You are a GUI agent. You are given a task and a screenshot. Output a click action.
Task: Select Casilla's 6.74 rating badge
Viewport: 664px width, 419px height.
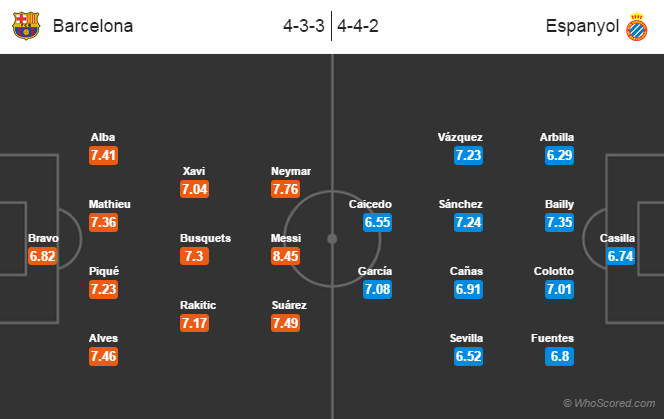(620, 256)
